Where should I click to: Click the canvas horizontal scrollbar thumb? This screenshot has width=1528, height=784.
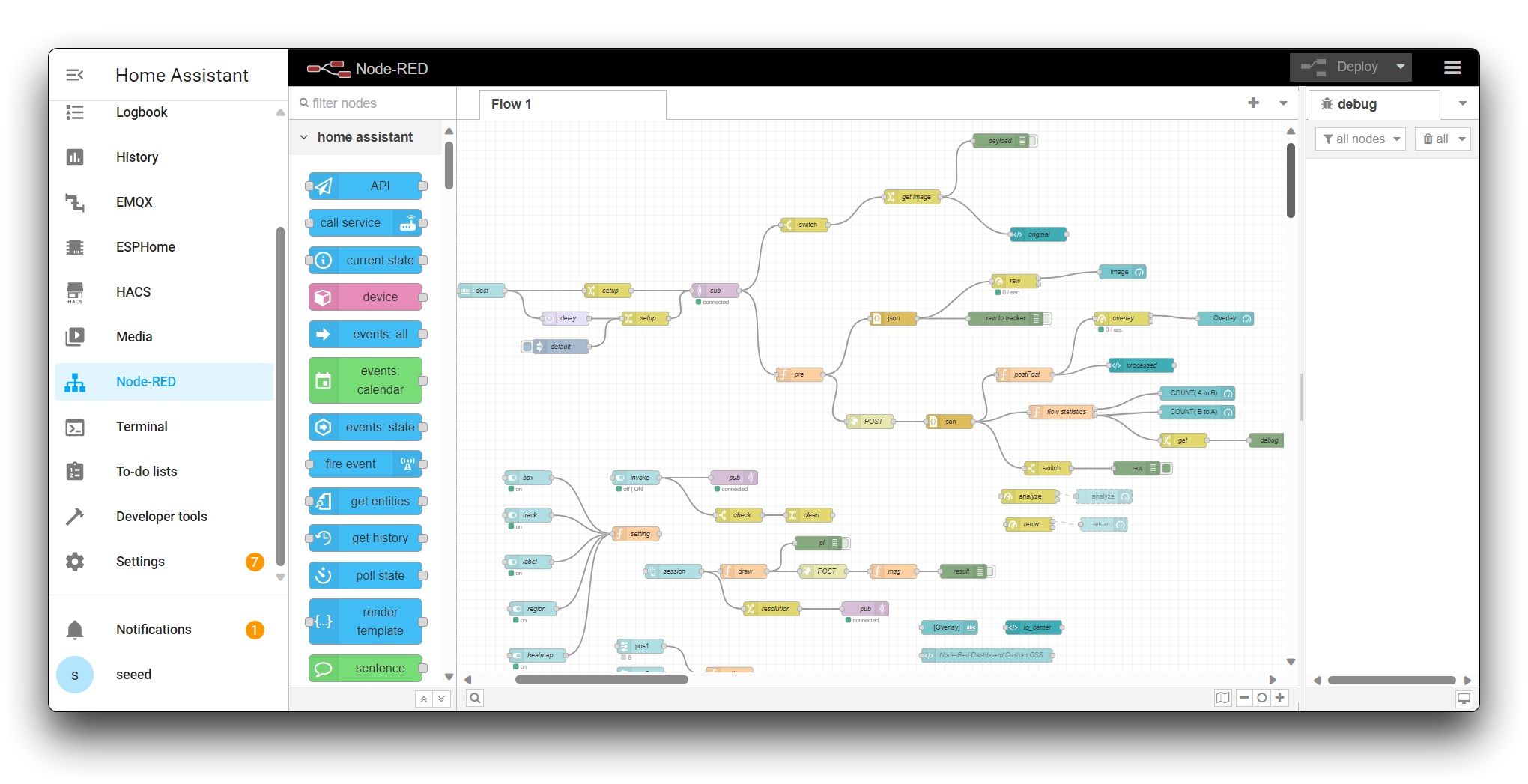pyautogui.click(x=601, y=680)
